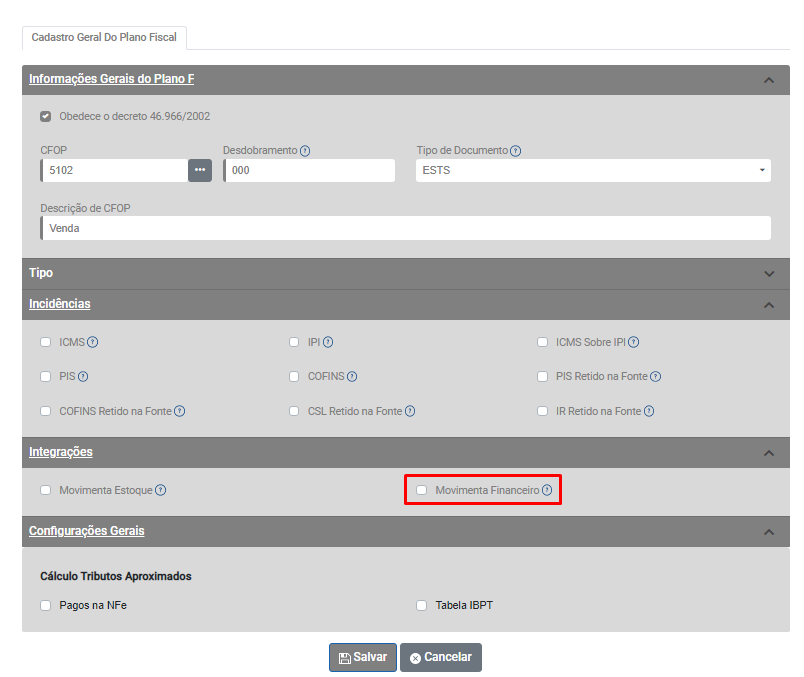The image size is (804, 677).
Task: Click help icon next to COFINS
Action: coord(352,377)
